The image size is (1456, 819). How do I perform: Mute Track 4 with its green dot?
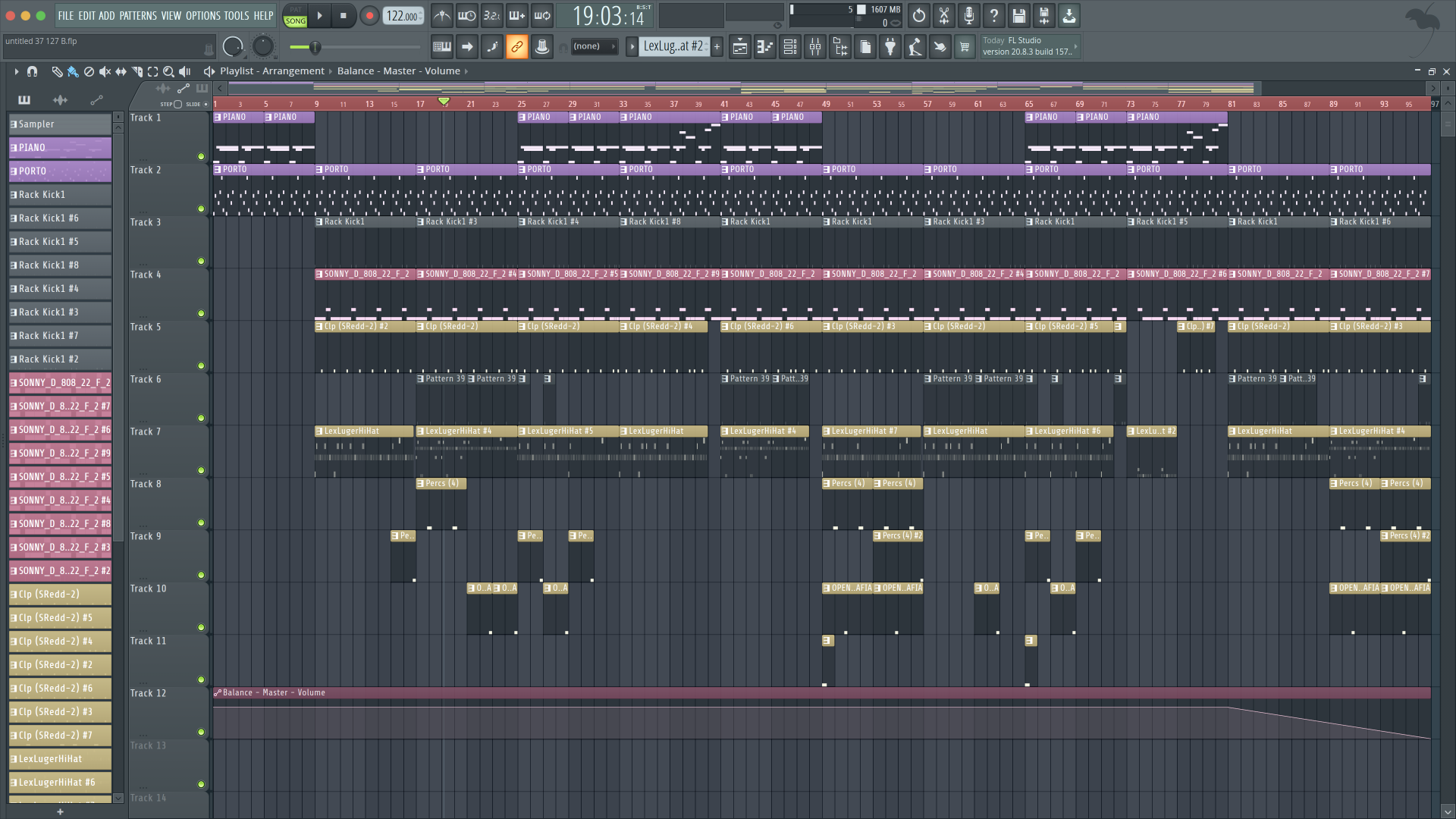click(x=201, y=313)
